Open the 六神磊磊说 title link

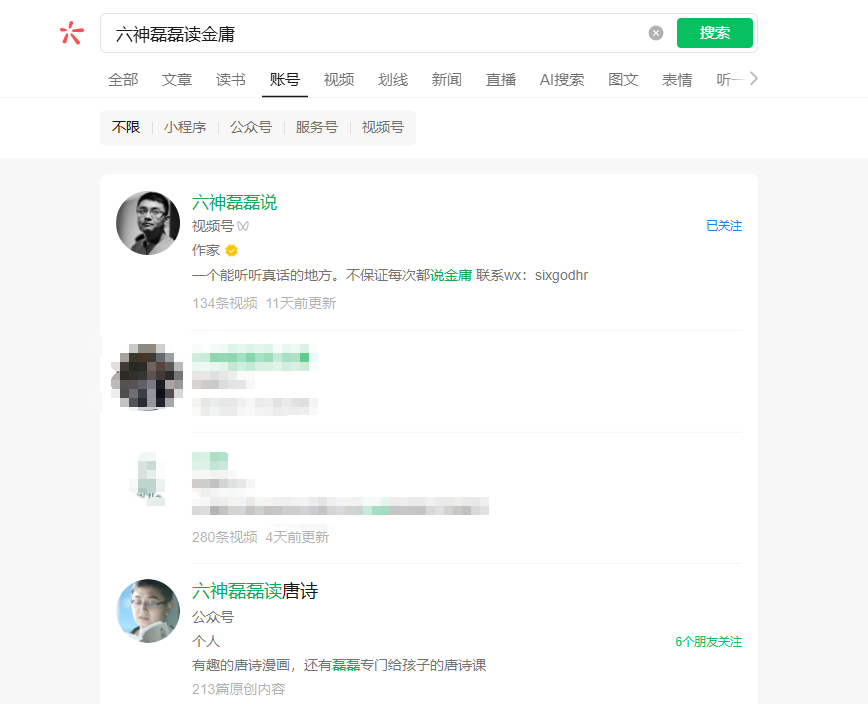(235, 203)
